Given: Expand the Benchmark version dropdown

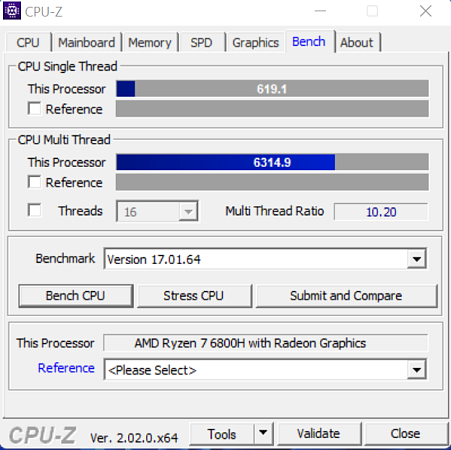Looking at the screenshot, I should 417,259.
